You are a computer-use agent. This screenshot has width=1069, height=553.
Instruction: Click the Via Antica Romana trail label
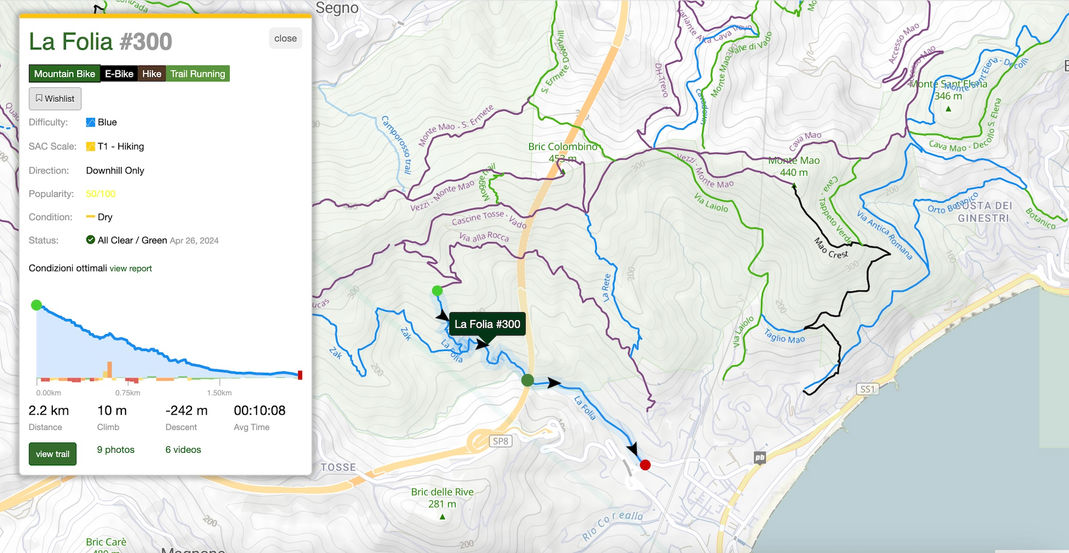coord(885,235)
